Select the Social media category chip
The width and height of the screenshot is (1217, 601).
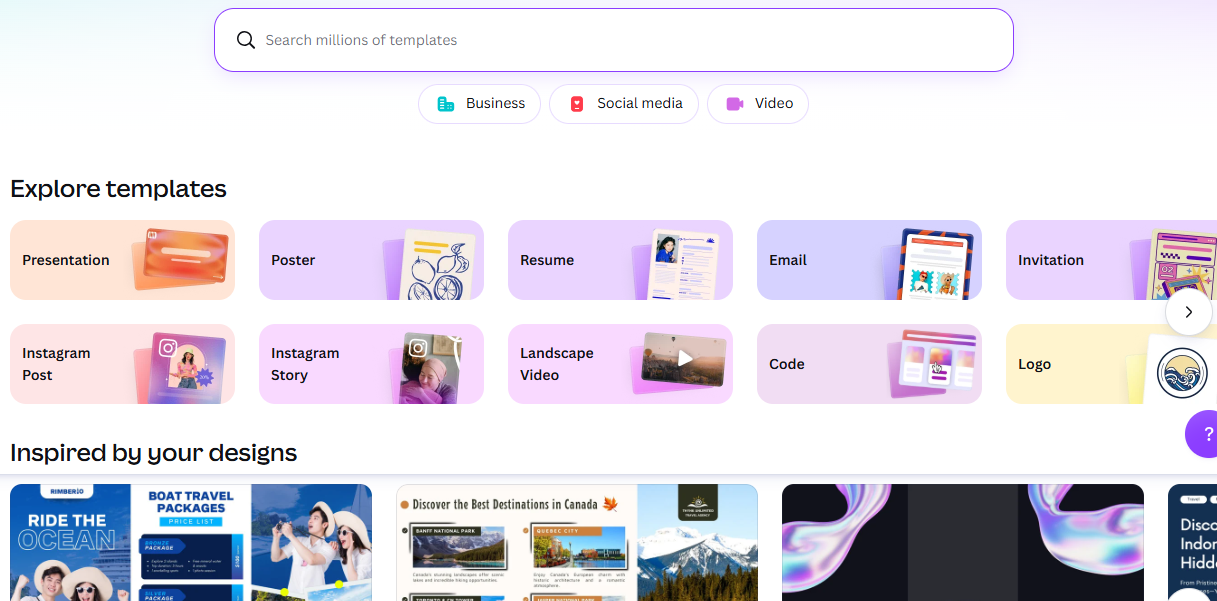tap(624, 104)
